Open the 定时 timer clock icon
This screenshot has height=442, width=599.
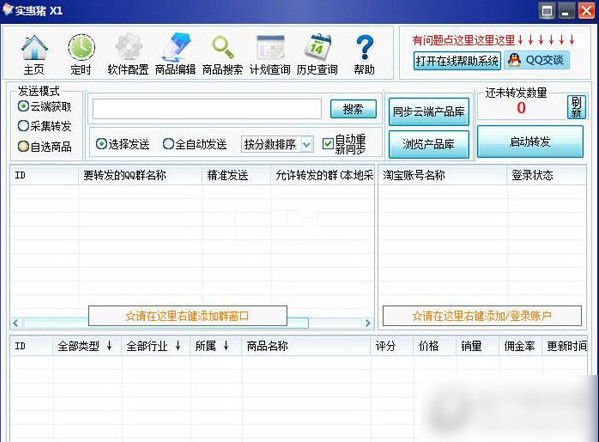click(81, 54)
